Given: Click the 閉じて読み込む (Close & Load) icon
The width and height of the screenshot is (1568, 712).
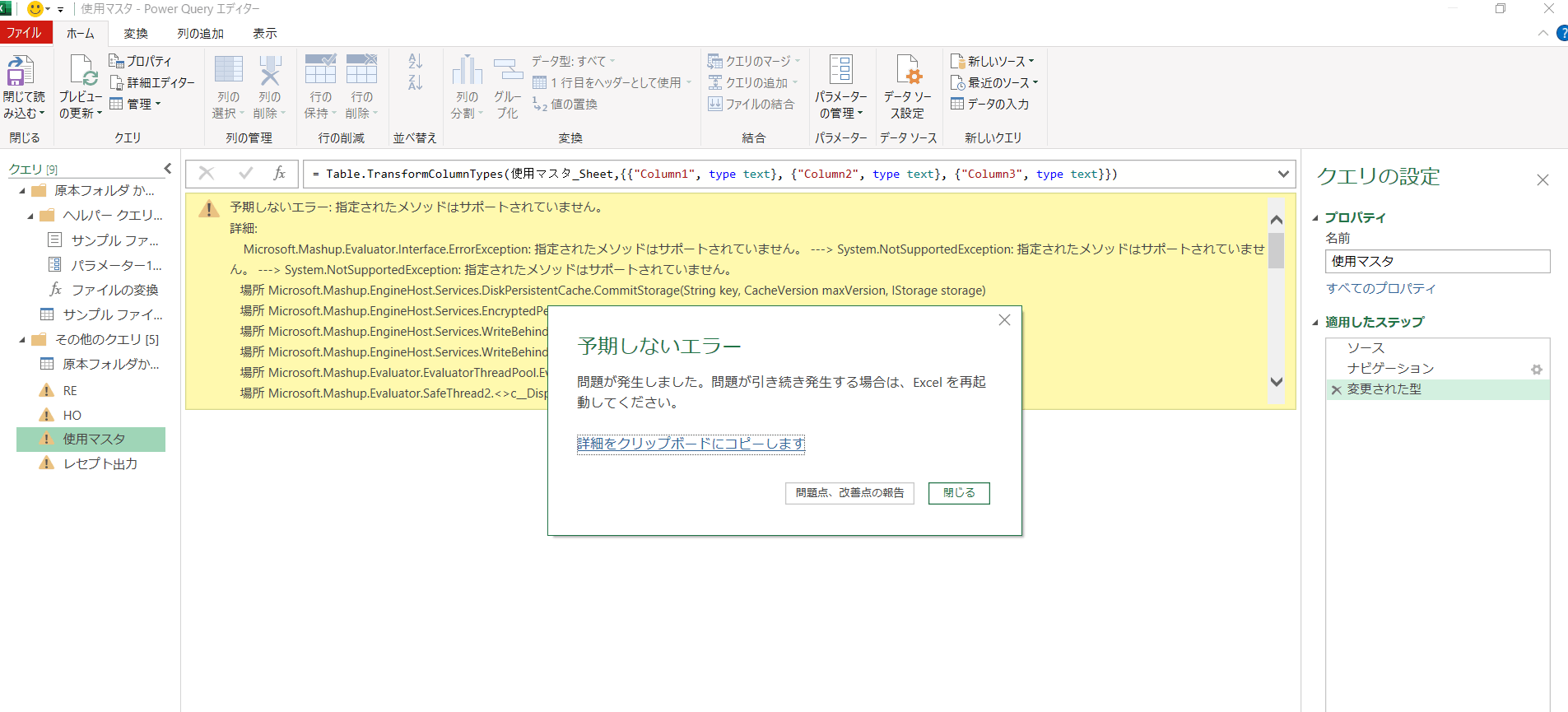Looking at the screenshot, I should [21, 71].
